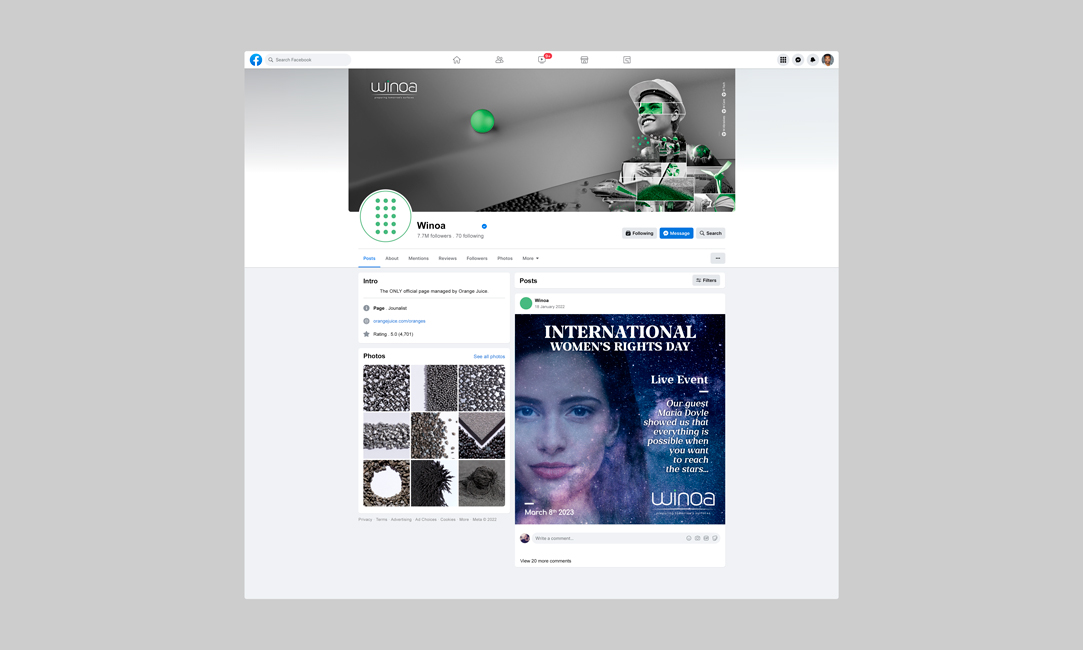Open the Watch video icon with badge

click(x=542, y=60)
